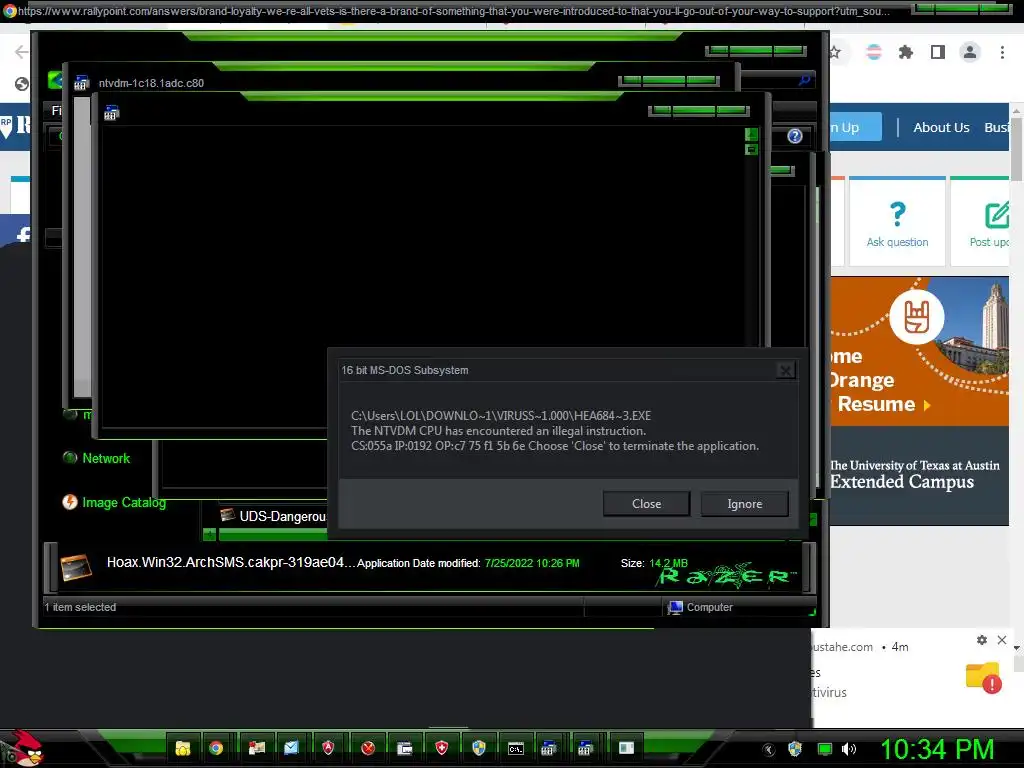Click the striped circle extension icon in Chrome
Image resolution: width=1024 pixels, height=768 pixels.
(873, 52)
